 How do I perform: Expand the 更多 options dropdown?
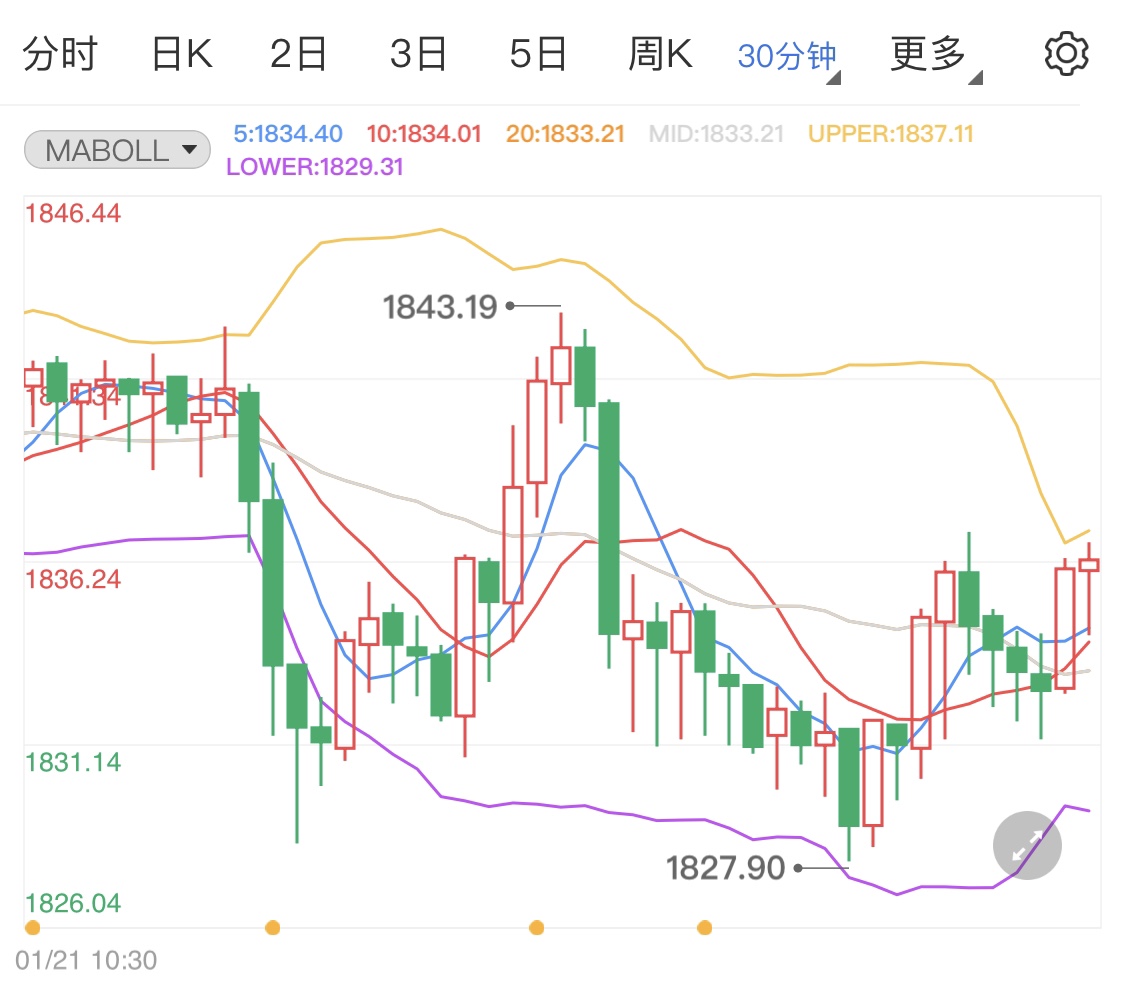(932, 54)
